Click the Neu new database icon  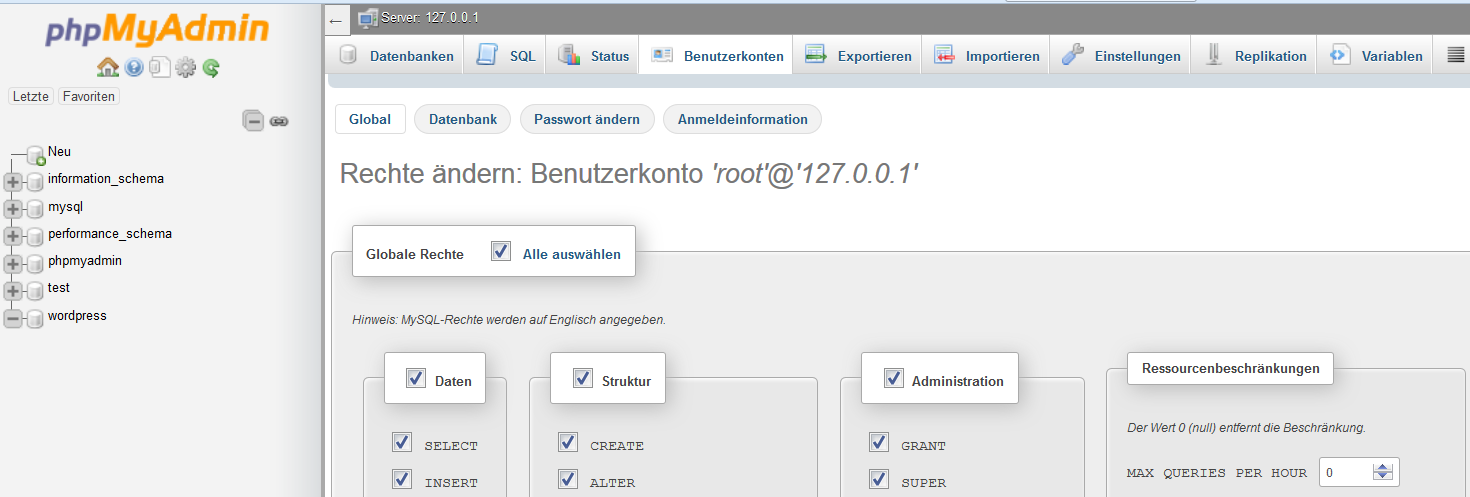tap(36, 154)
